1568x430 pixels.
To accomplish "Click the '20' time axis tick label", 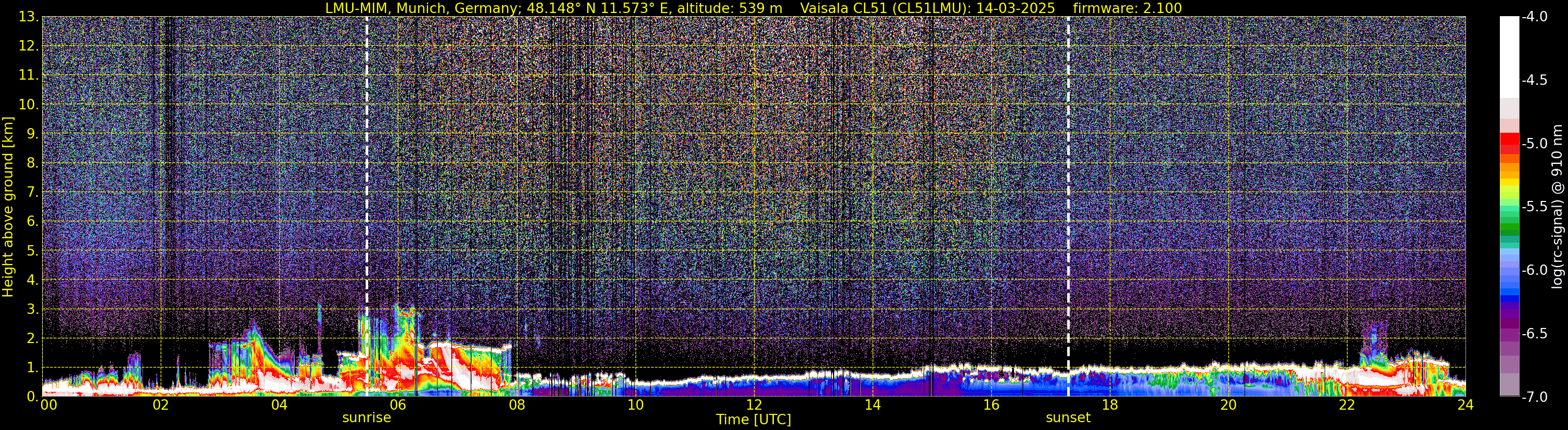I will pyautogui.click(x=1229, y=405).
